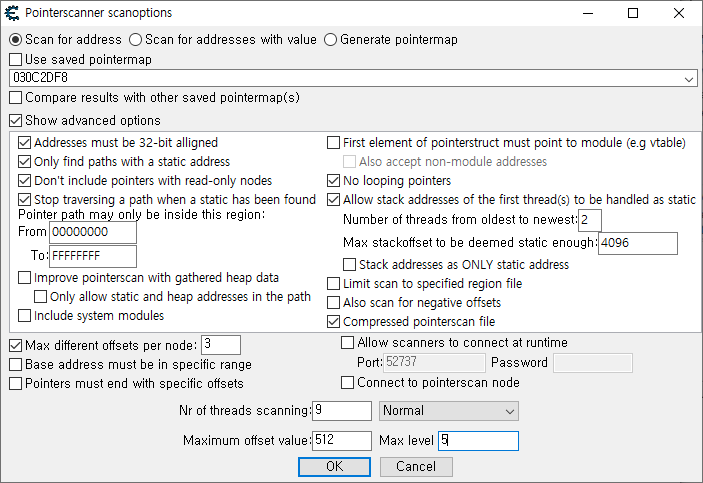Viewport: 703px width, 483px height.
Task: Select Scan for address radio button
Action: (x=15, y=40)
